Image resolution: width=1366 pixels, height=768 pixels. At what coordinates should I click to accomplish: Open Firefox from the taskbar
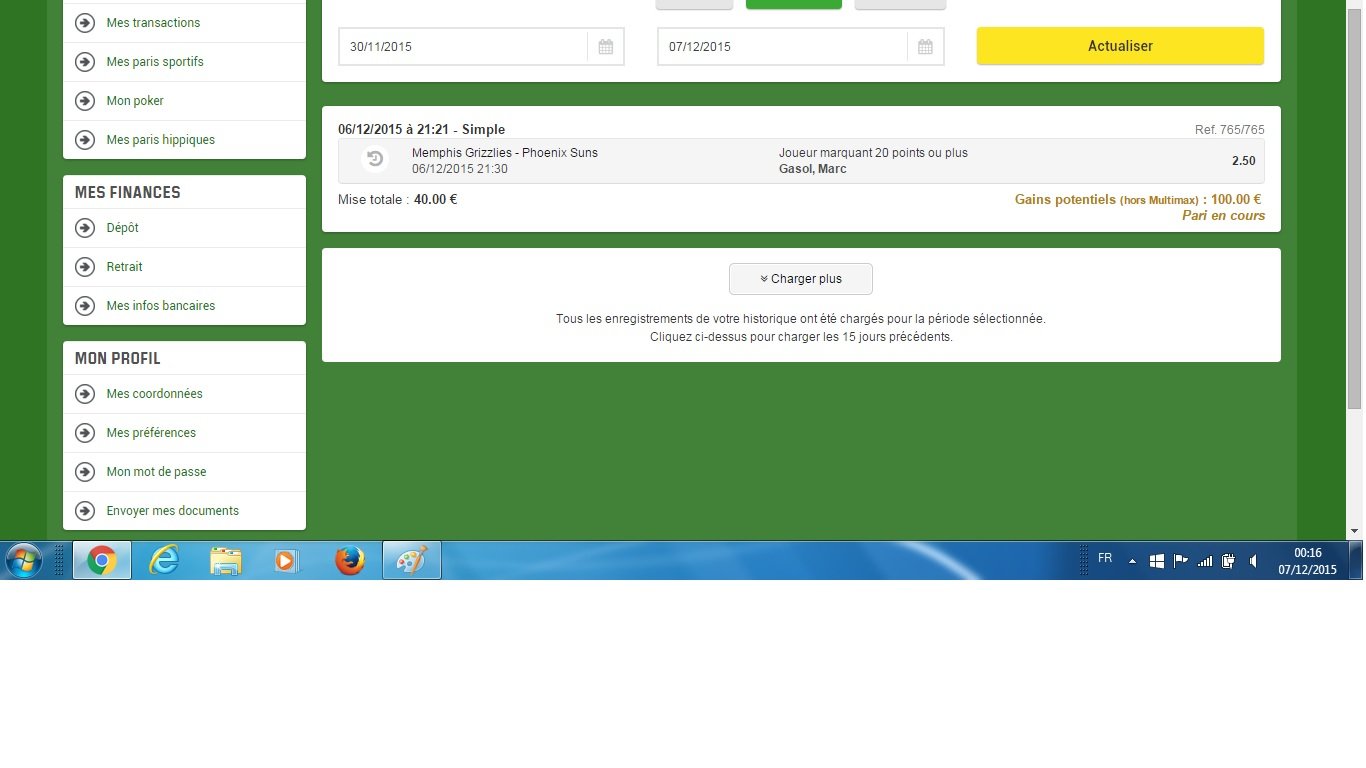pyautogui.click(x=350, y=561)
